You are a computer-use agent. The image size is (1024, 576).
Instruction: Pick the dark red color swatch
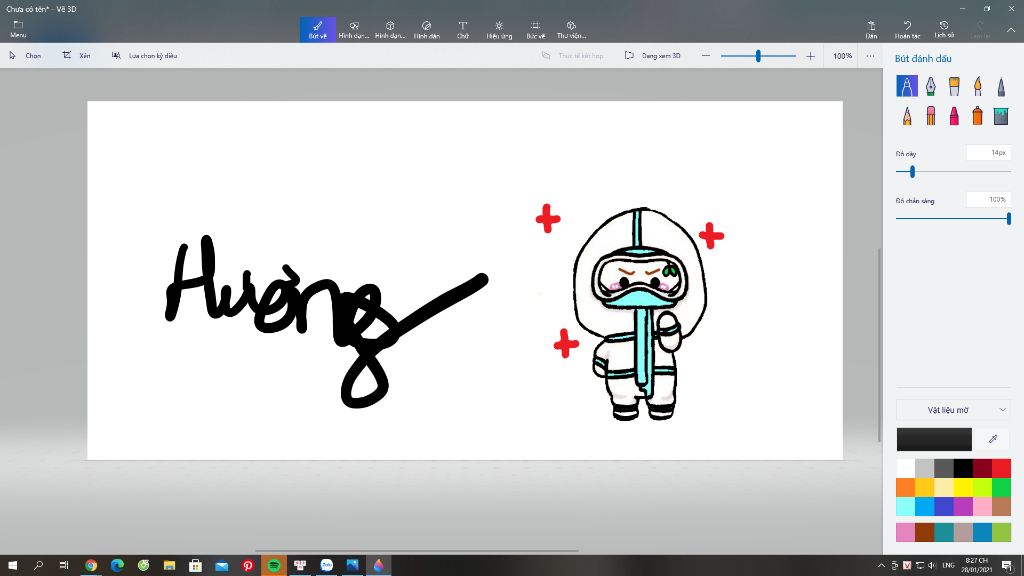tap(982, 468)
